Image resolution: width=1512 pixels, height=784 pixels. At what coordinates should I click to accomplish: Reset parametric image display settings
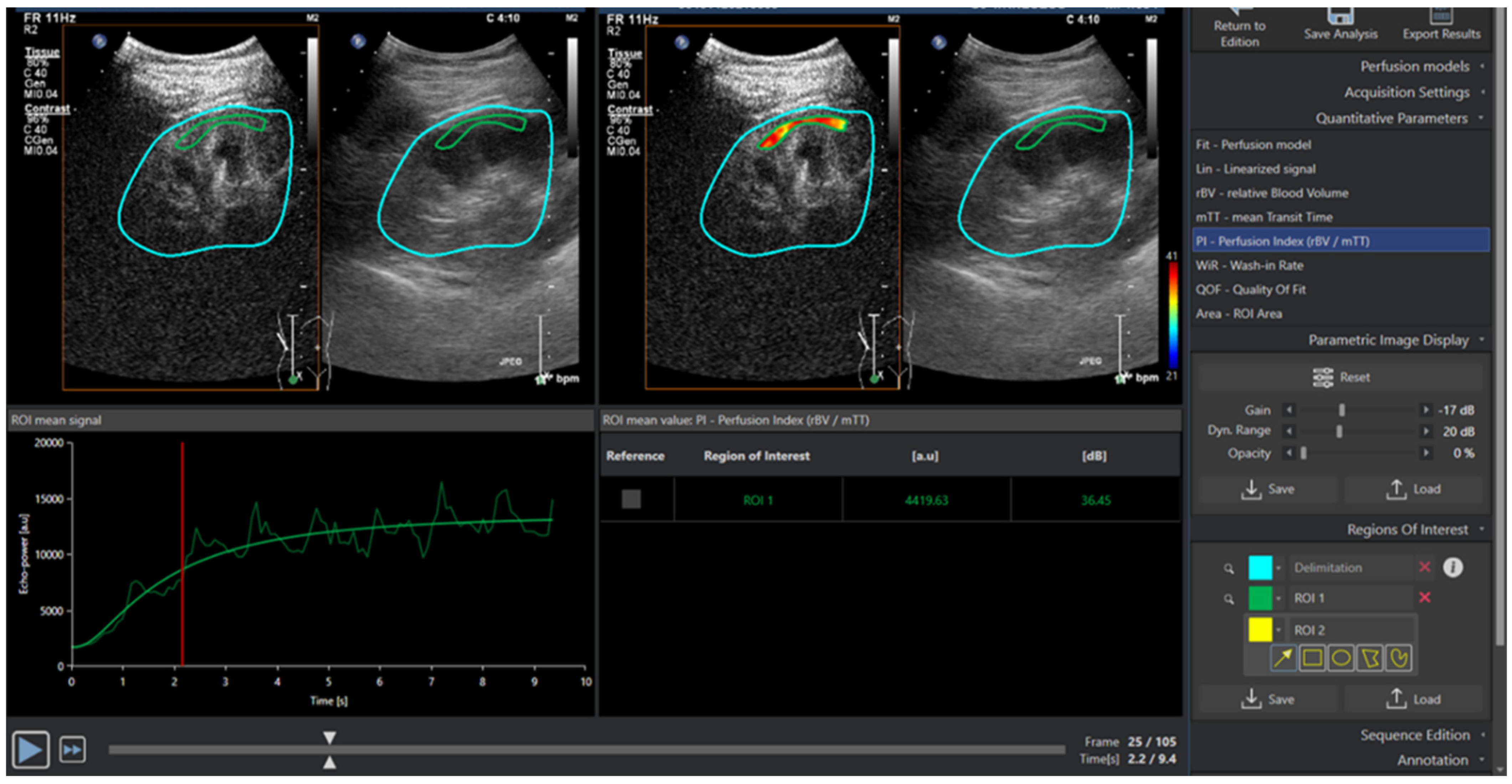[1341, 377]
